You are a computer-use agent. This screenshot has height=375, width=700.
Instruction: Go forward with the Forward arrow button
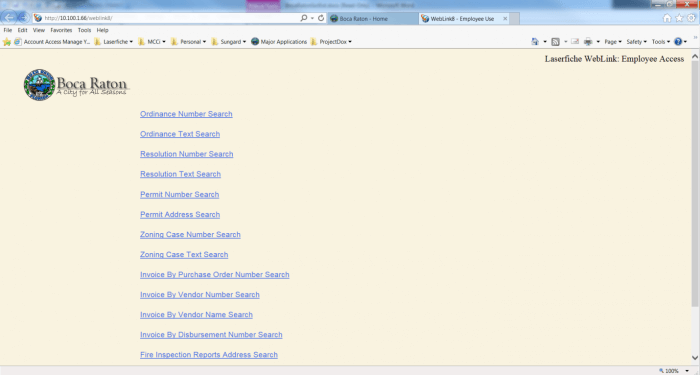pyautogui.click(x=23, y=18)
